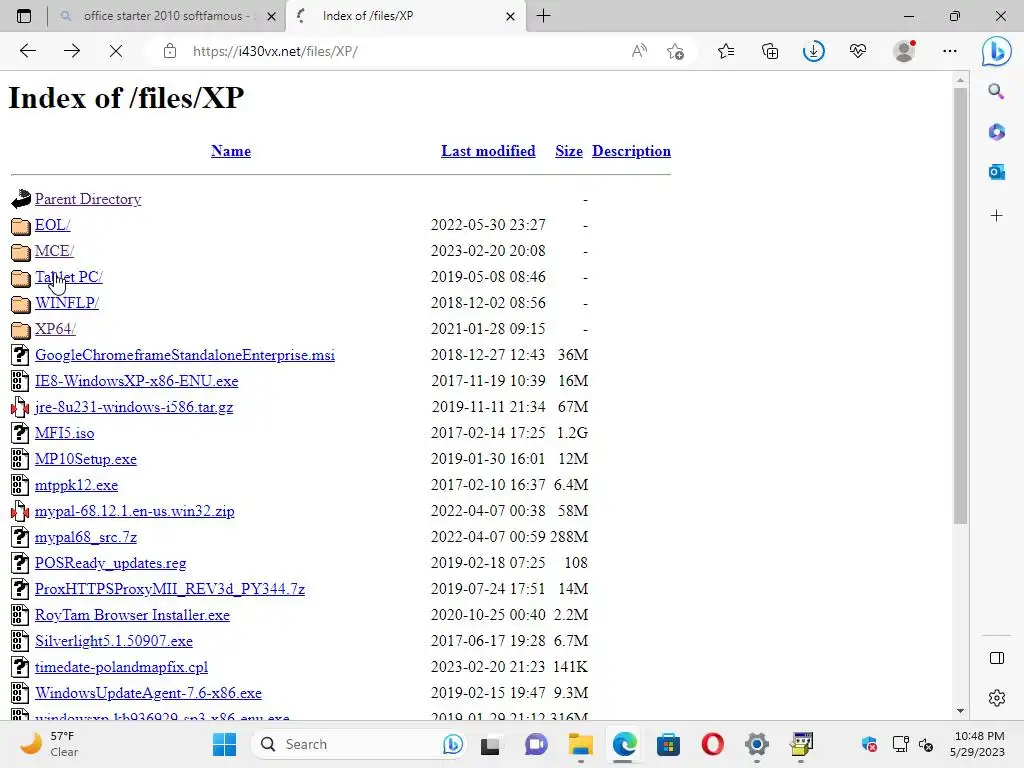Download mtppk12.exe
This screenshot has height=768, width=1024.
click(76, 485)
